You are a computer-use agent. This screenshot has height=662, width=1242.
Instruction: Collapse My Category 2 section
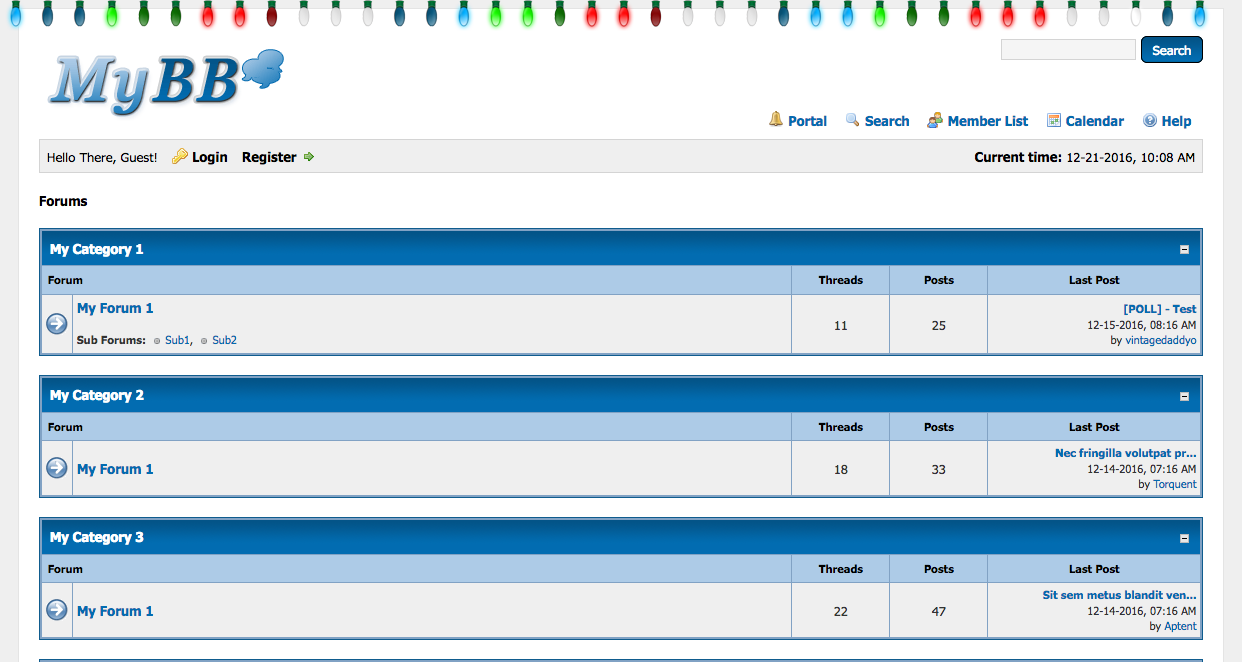[x=1184, y=396]
